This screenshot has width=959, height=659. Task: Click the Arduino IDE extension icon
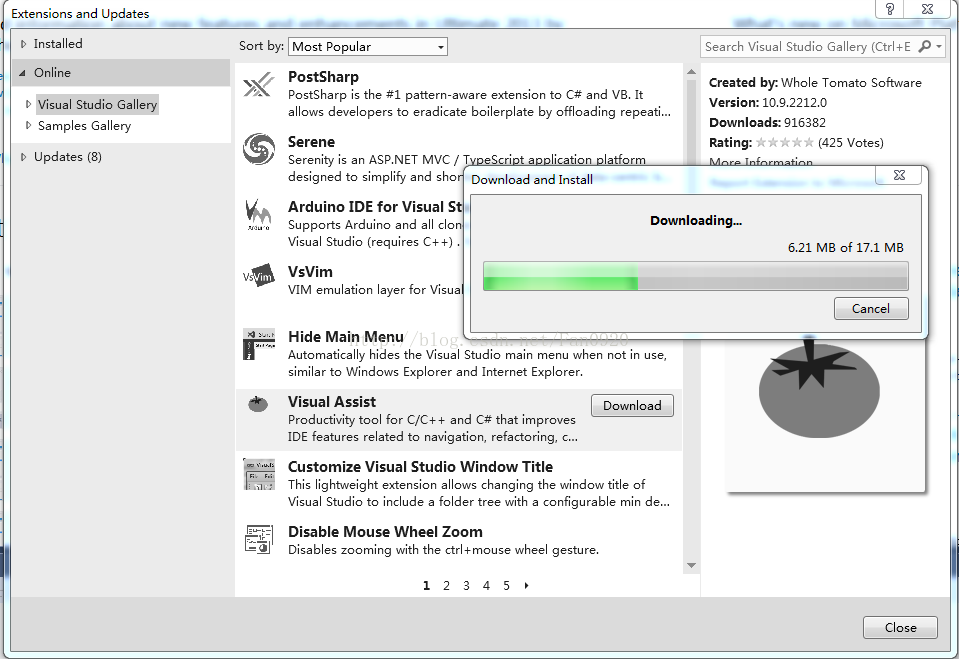258,214
